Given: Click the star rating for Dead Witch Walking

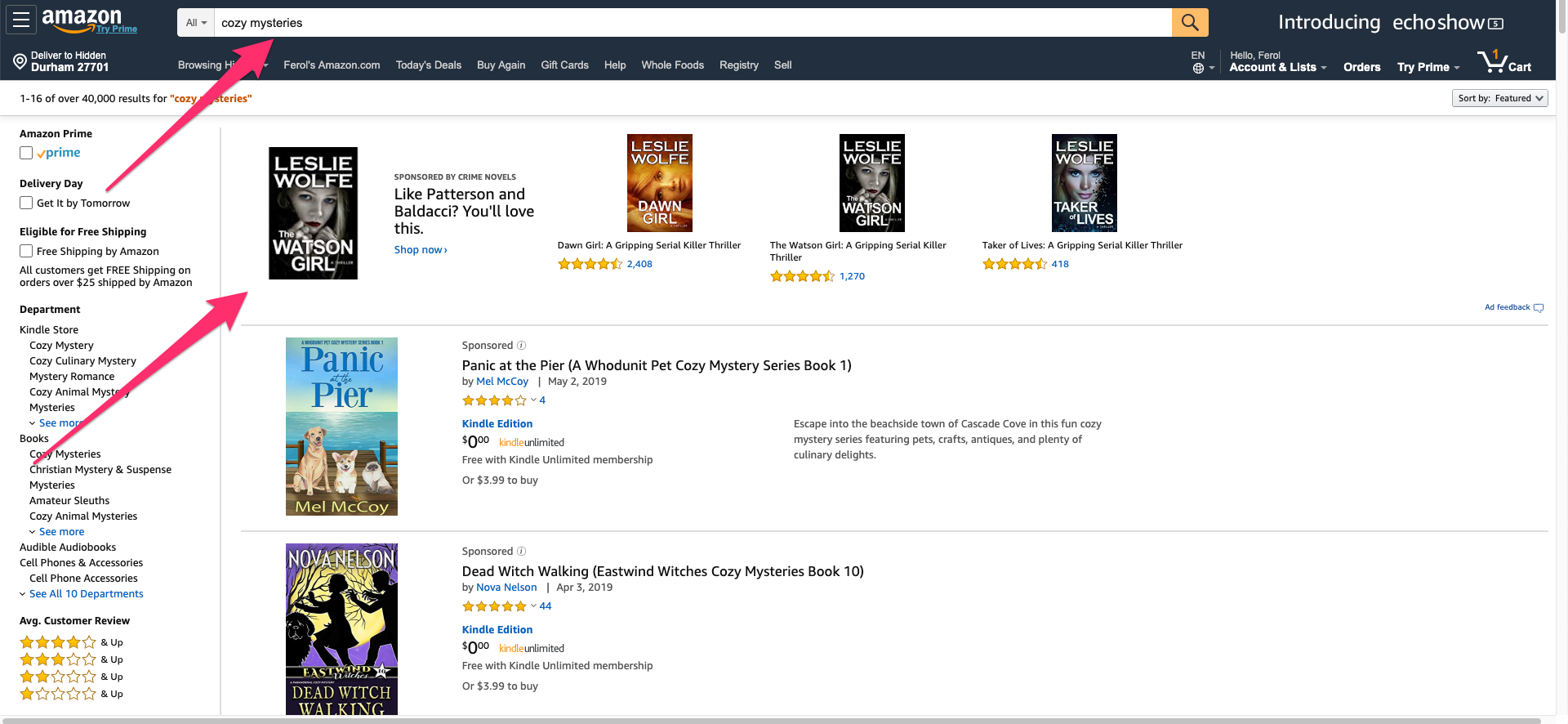Looking at the screenshot, I should click(x=494, y=606).
